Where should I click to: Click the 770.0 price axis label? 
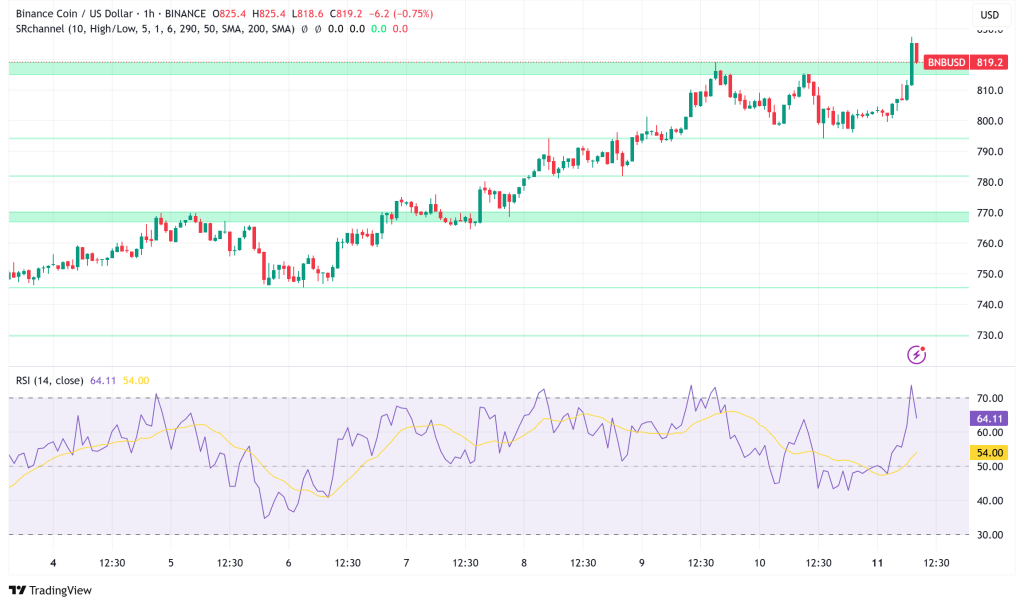coord(989,213)
